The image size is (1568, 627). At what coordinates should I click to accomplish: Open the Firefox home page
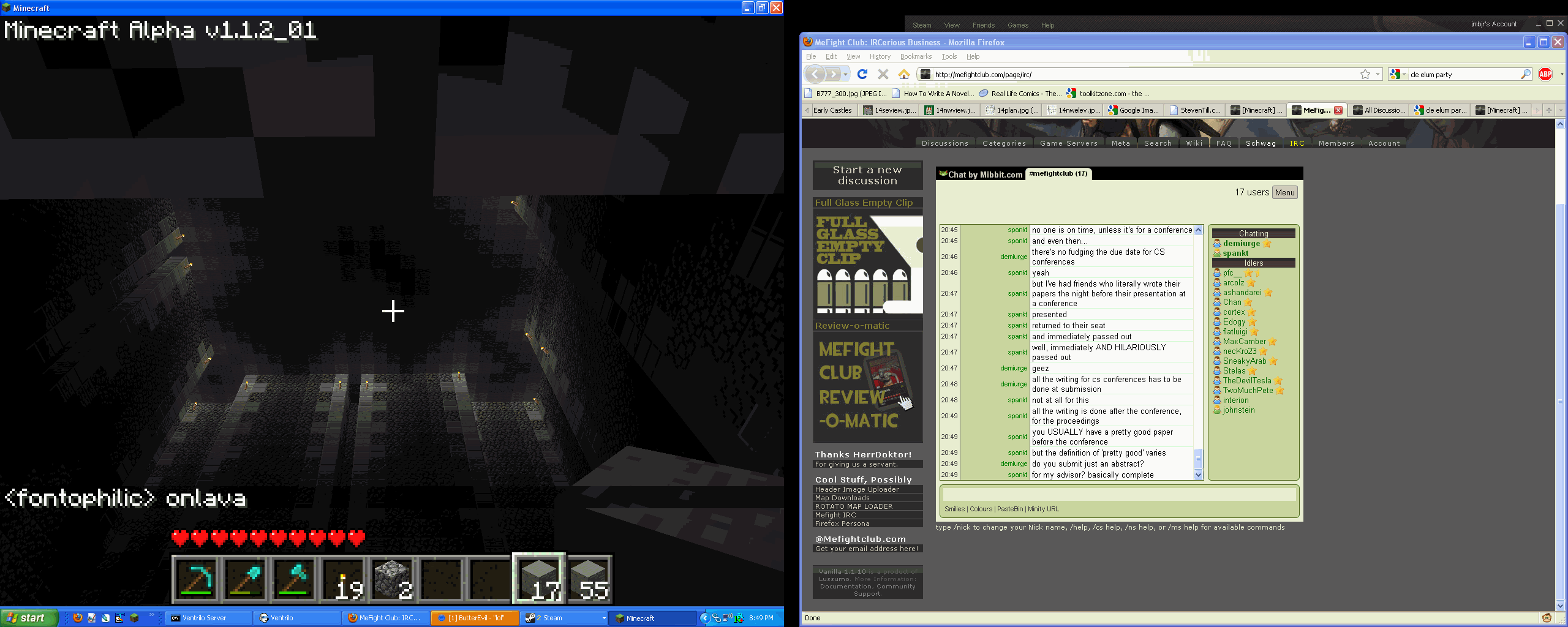click(x=903, y=74)
